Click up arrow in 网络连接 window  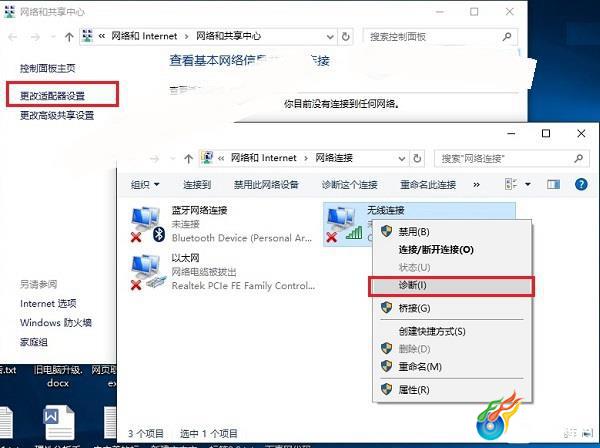tap(188, 158)
